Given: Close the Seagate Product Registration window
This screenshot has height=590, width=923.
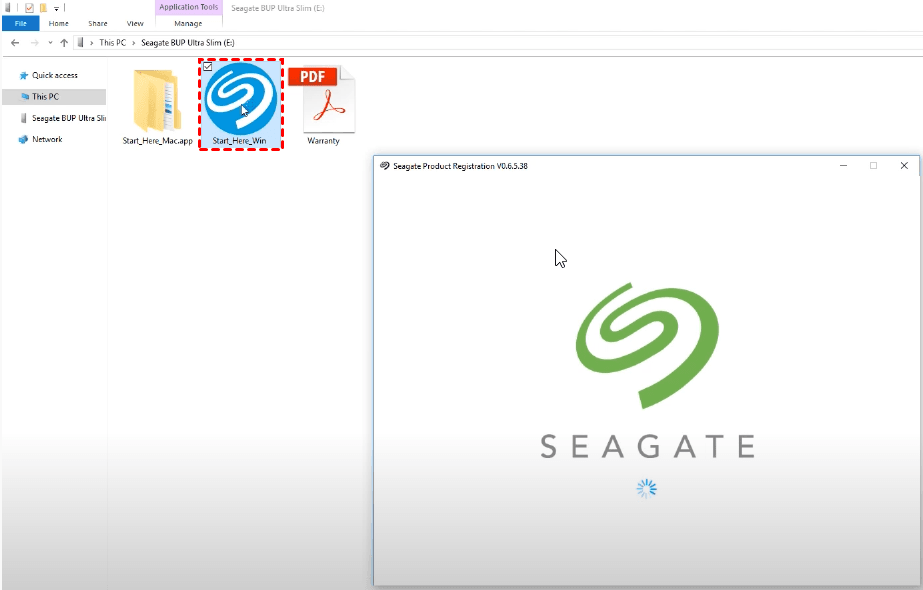Looking at the screenshot, I should (904, 165).
